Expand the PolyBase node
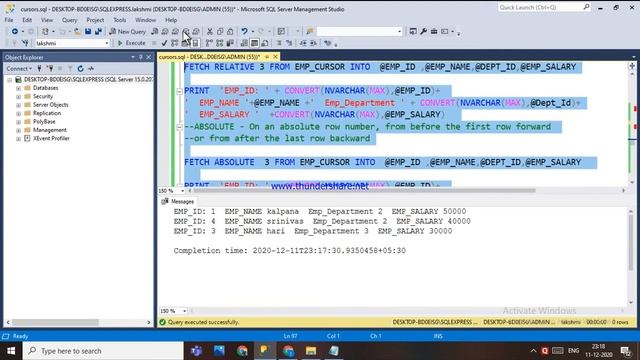The height and width of the screenshot is (360, 640). coord(18,122)
